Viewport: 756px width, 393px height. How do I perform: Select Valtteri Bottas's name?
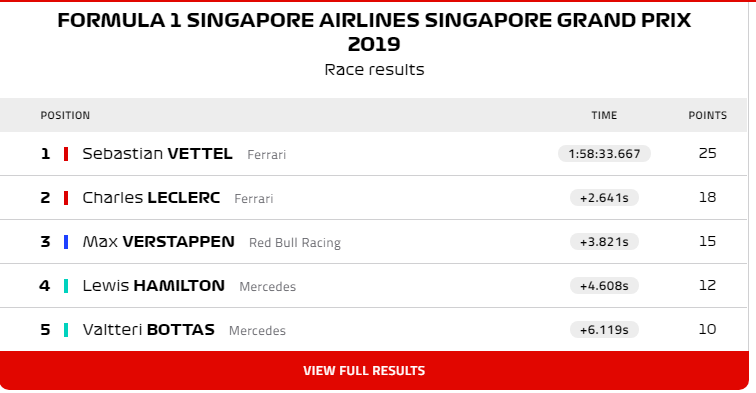click(148, 330)
